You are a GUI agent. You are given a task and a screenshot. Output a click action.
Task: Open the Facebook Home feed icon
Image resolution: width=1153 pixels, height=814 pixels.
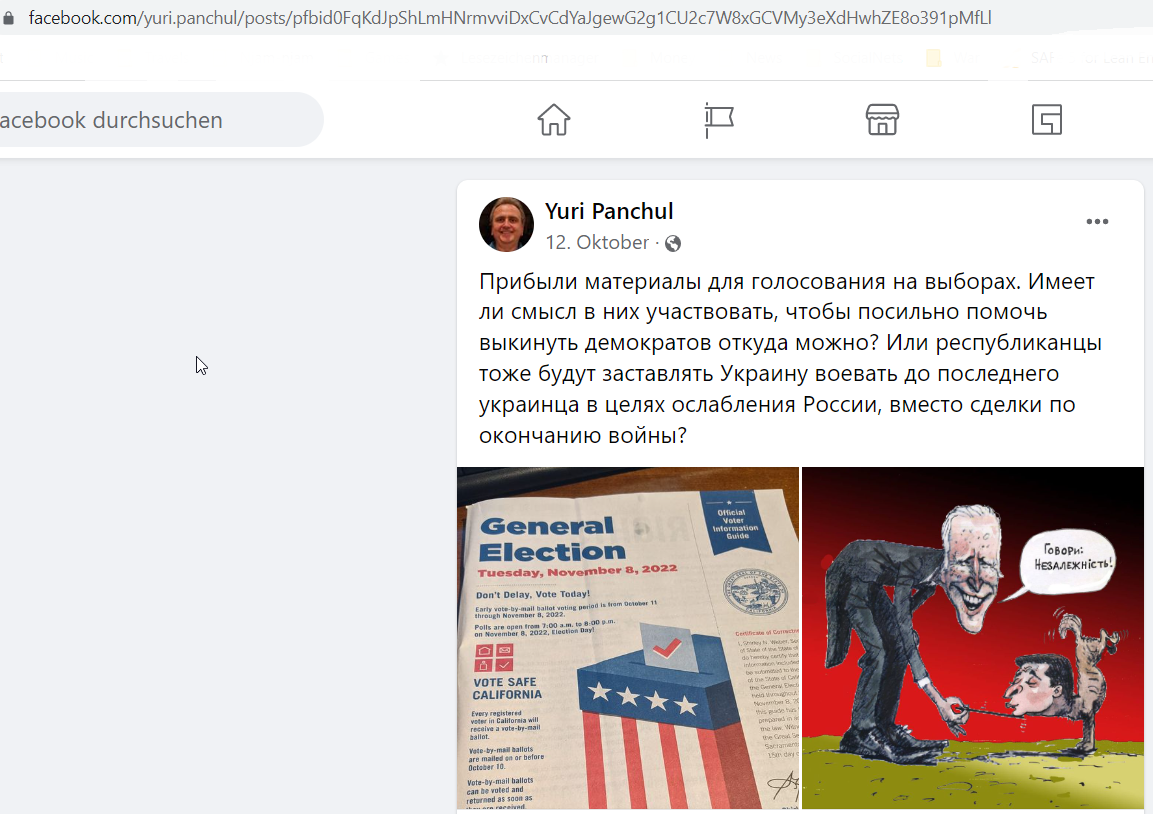(x=554, y=120)
